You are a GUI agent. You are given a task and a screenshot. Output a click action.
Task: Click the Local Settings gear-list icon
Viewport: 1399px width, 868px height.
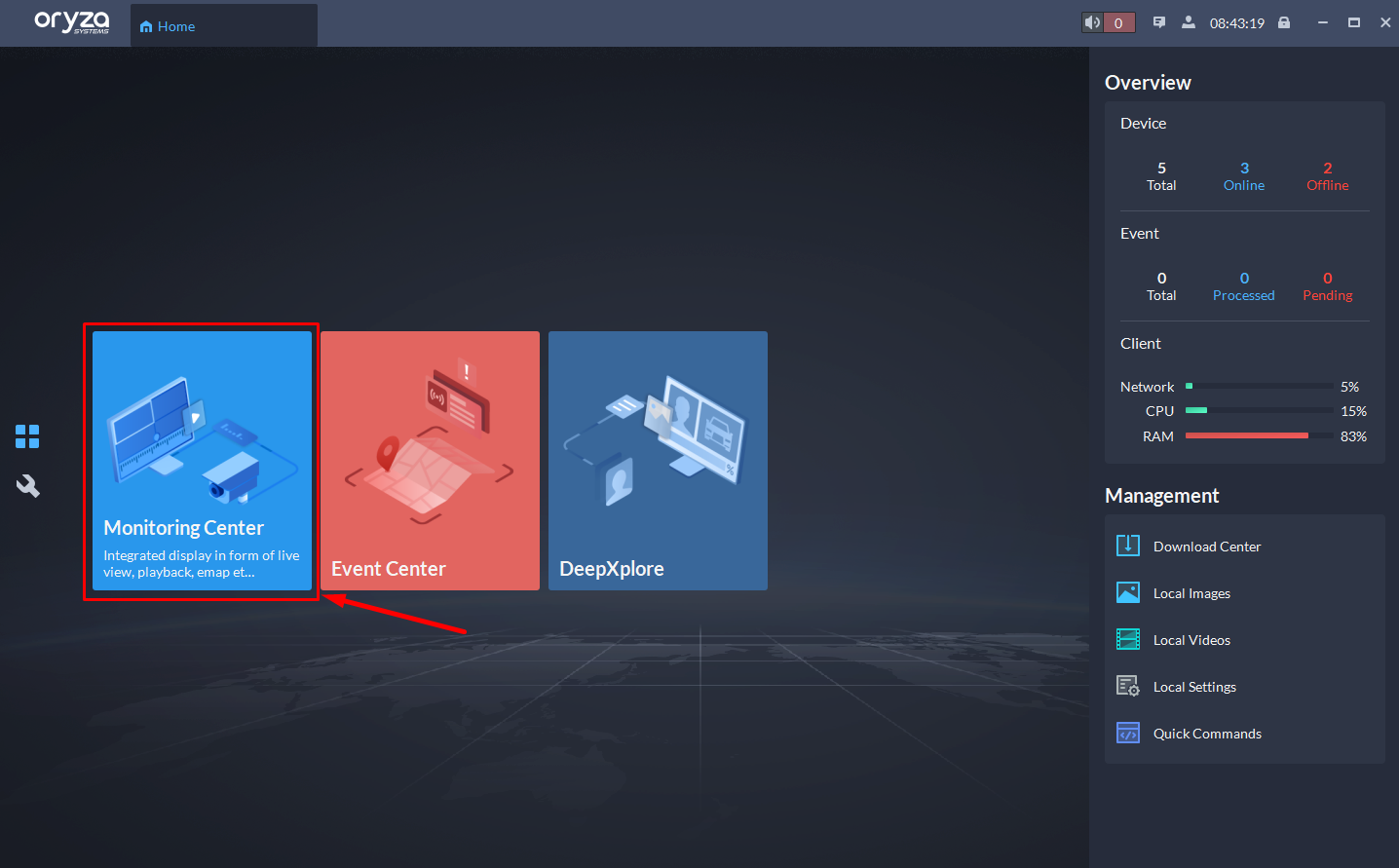[x=1128, y=686]
